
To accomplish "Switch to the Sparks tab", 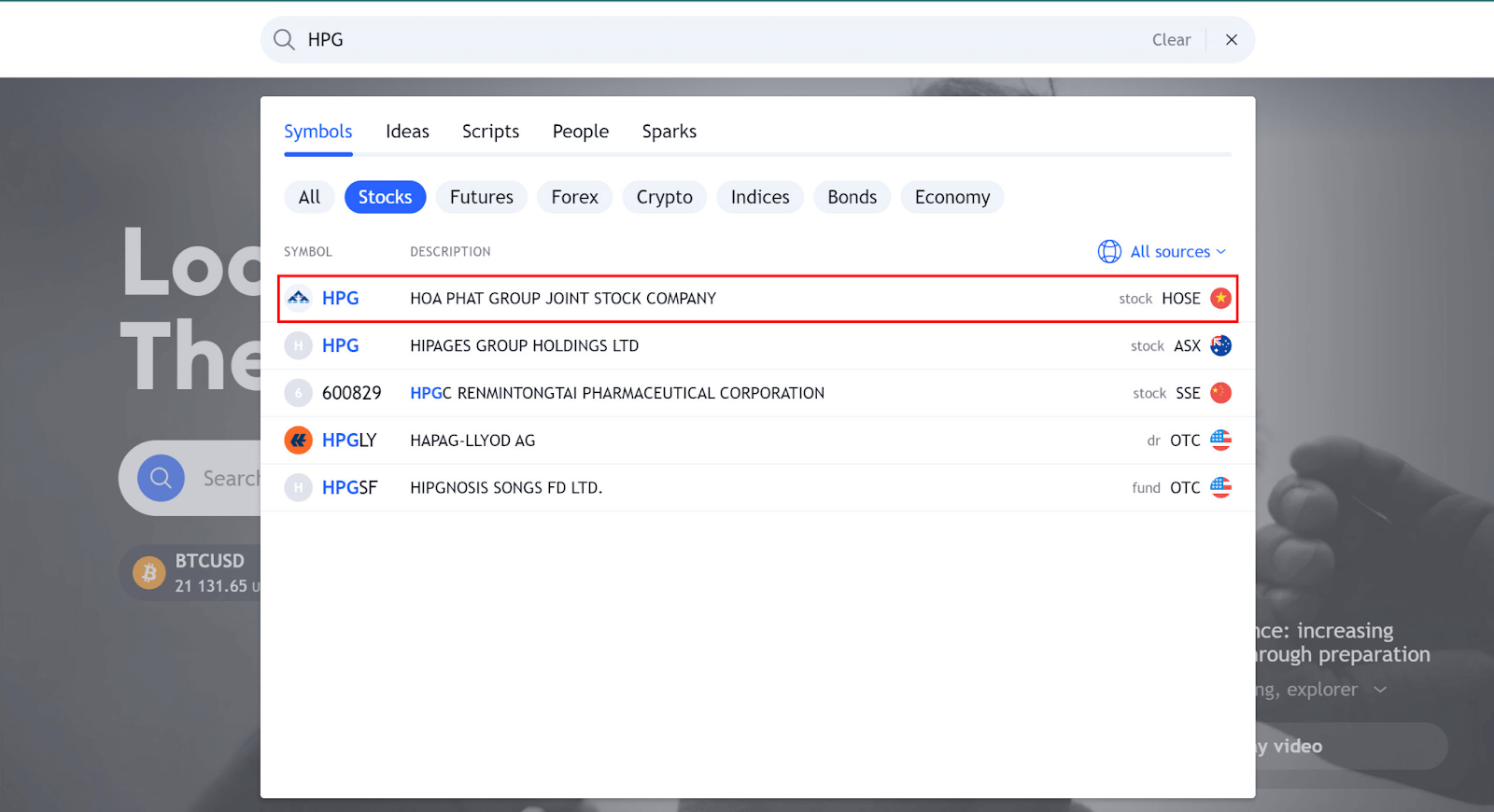I will coord(669,132).
